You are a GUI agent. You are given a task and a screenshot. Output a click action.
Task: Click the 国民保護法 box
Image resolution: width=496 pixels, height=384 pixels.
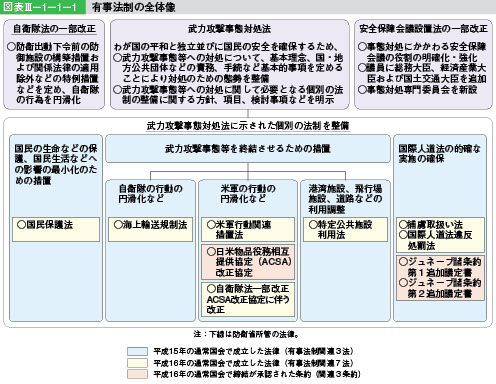click(56, 229)
